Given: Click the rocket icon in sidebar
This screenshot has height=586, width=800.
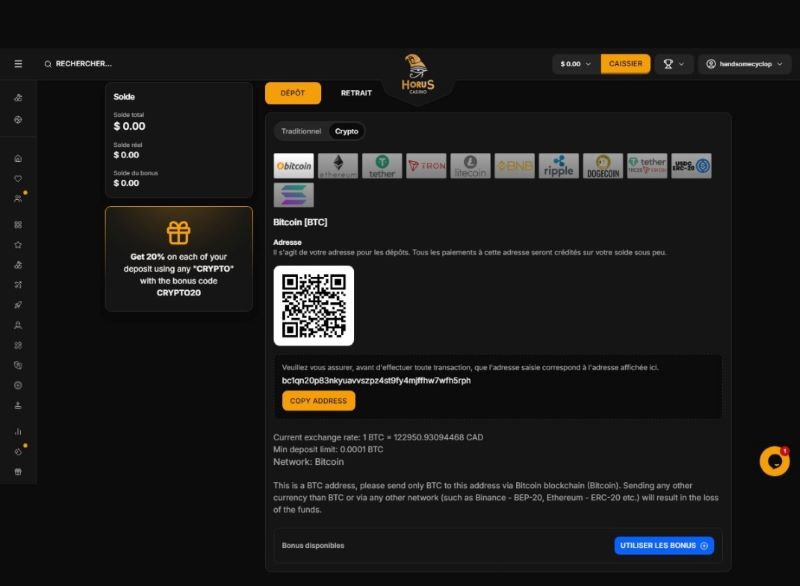Looking at the screenshot, I should pyautogui.click(x=18, y=305).
